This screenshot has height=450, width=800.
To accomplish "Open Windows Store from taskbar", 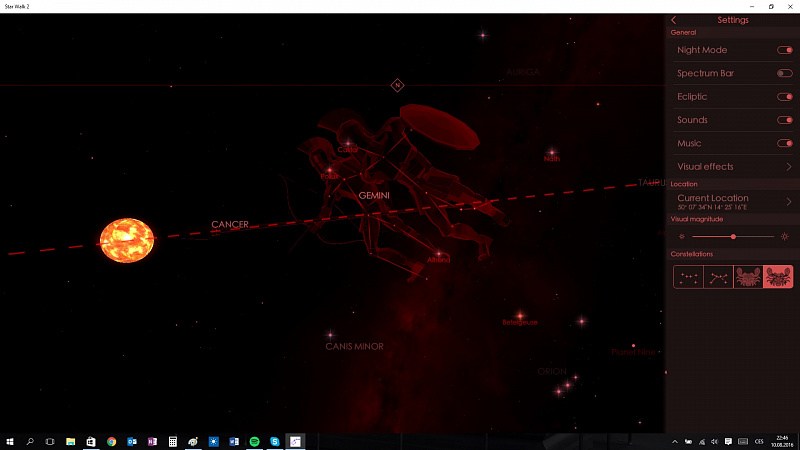I will [91, 442].
